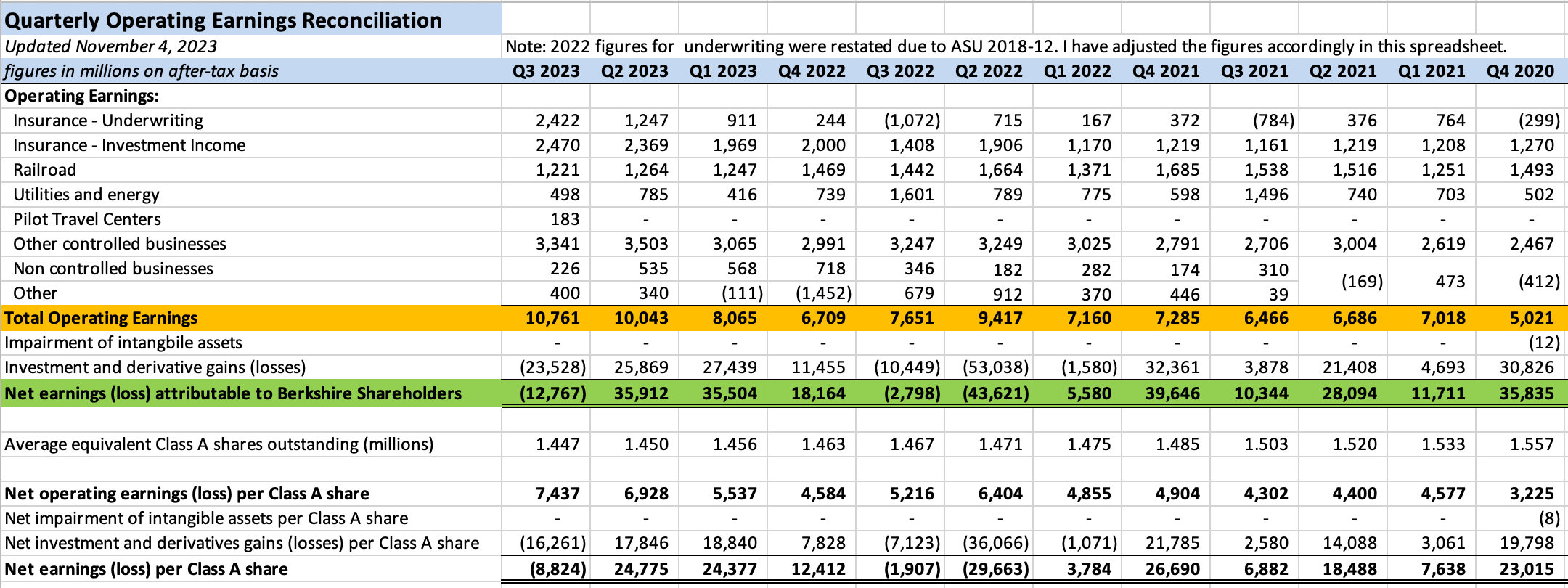
Task: Click Average equivalent Class A shares label
Action: point(219,444)
